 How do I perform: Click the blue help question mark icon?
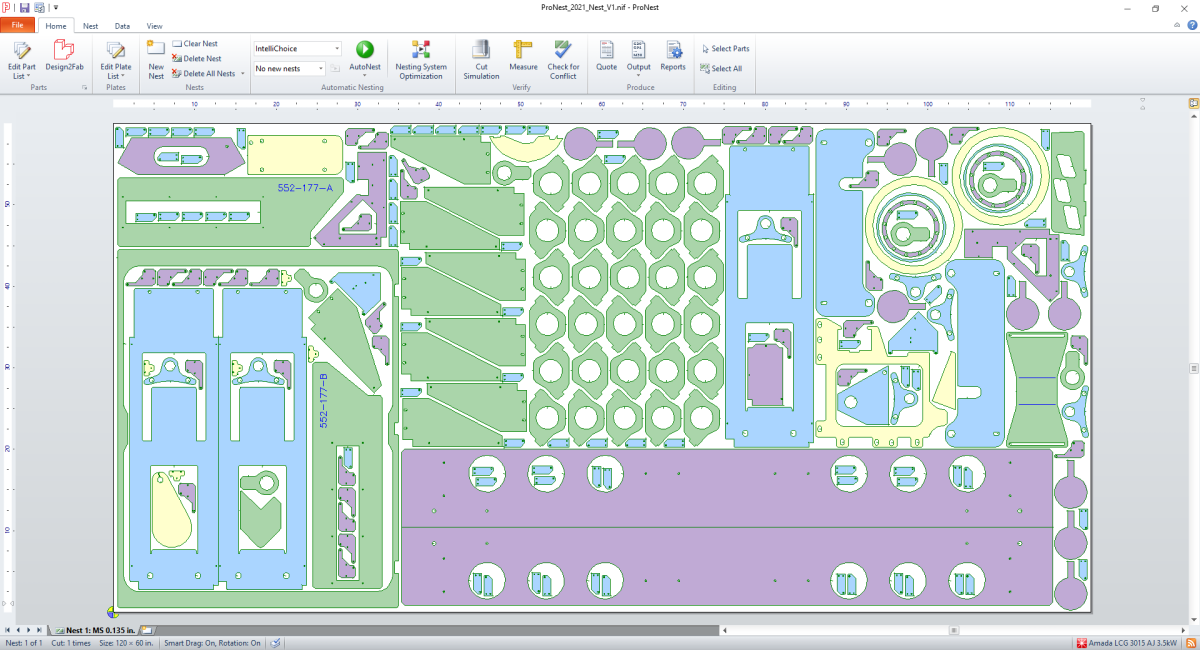pyautogui.click(x=1190, y=26)
